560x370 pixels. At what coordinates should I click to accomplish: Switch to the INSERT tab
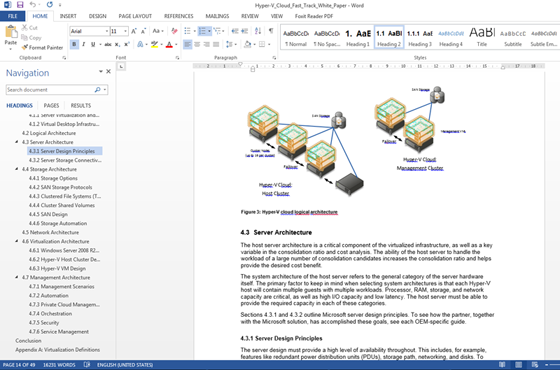pos(68,16)
